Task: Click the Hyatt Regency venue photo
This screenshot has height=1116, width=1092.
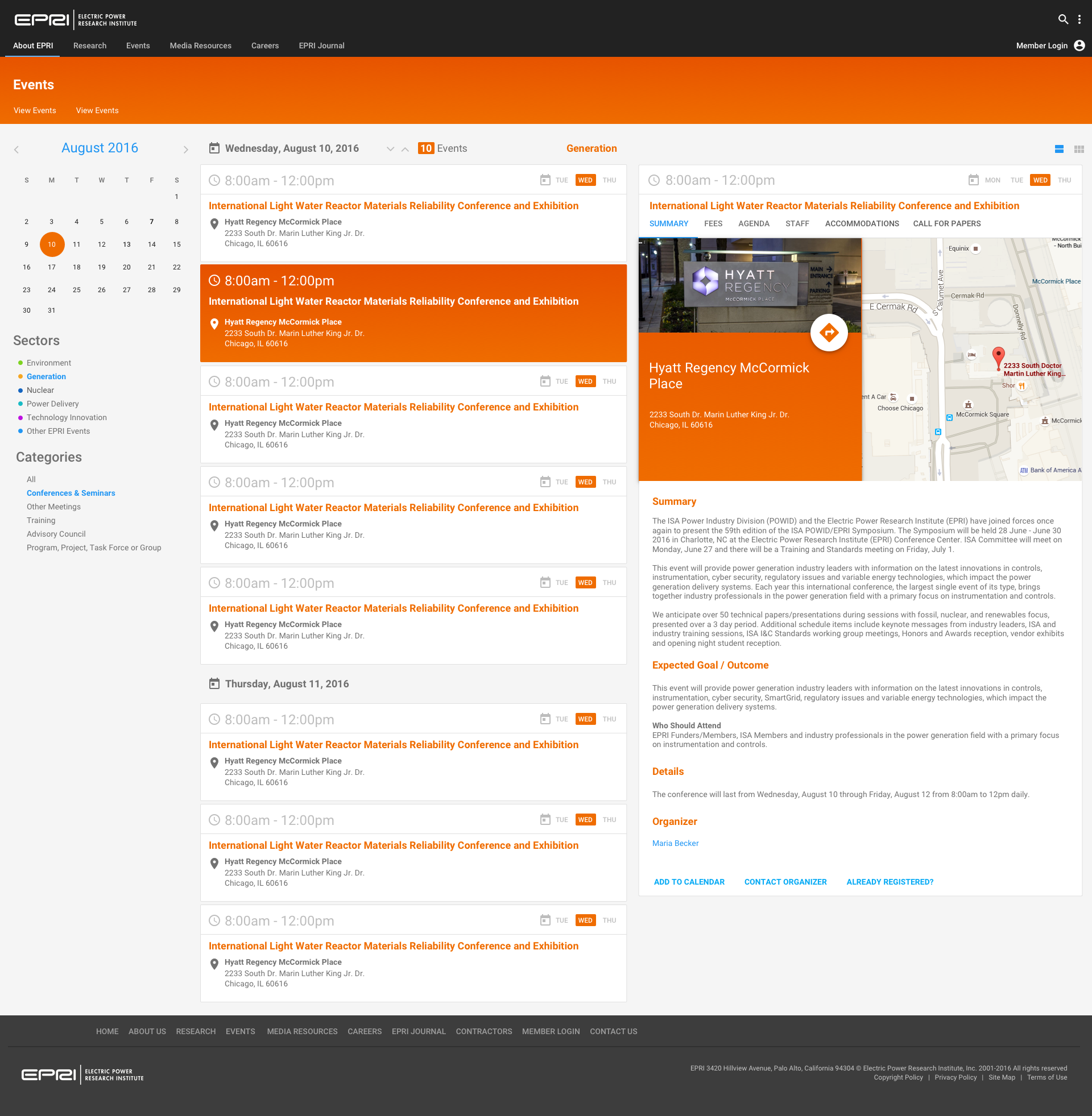Action: click(x=750, y=285)
